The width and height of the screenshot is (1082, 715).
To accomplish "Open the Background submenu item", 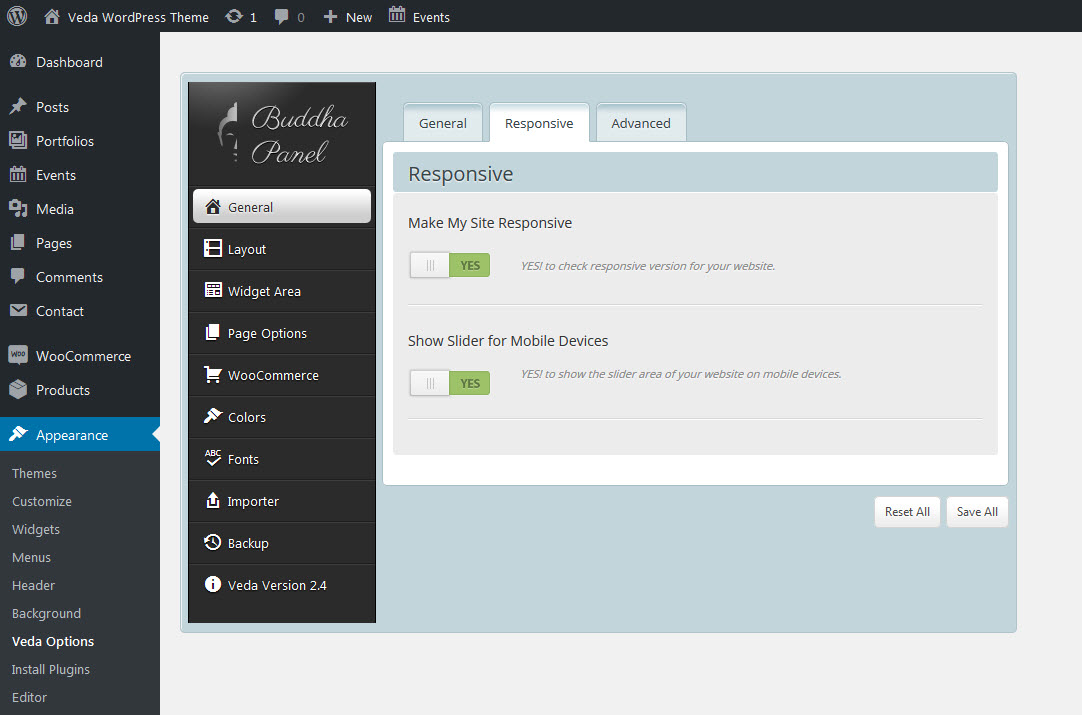I will click(46, 614).
